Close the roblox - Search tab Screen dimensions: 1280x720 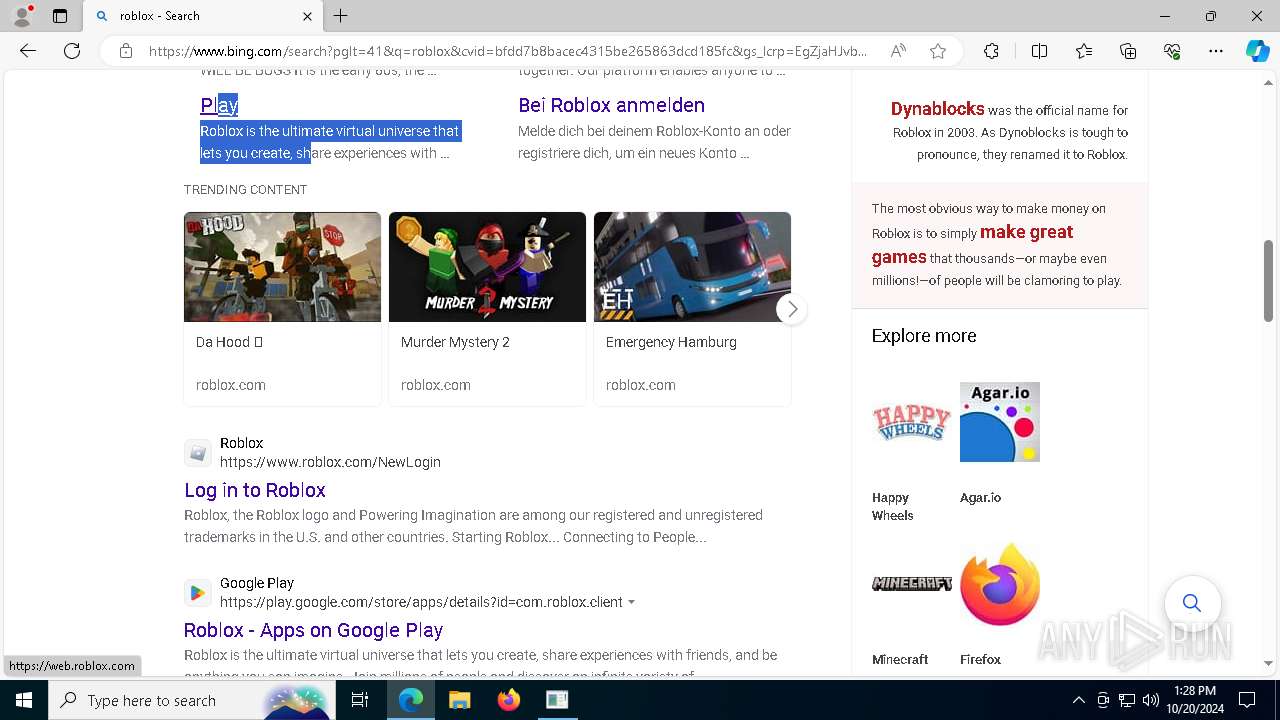[307, 16]
